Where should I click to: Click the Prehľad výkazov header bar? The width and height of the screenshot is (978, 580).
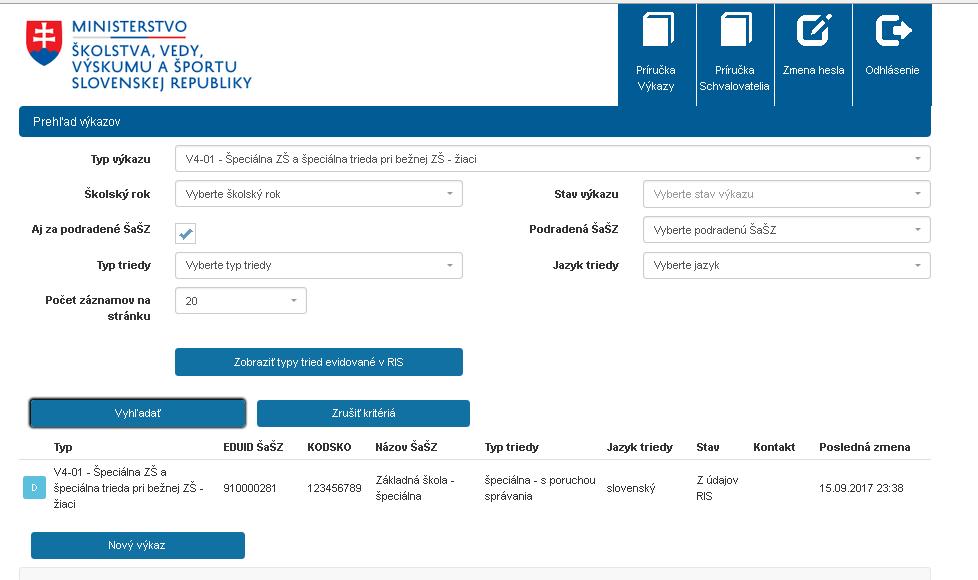click(x=475, y=122)
